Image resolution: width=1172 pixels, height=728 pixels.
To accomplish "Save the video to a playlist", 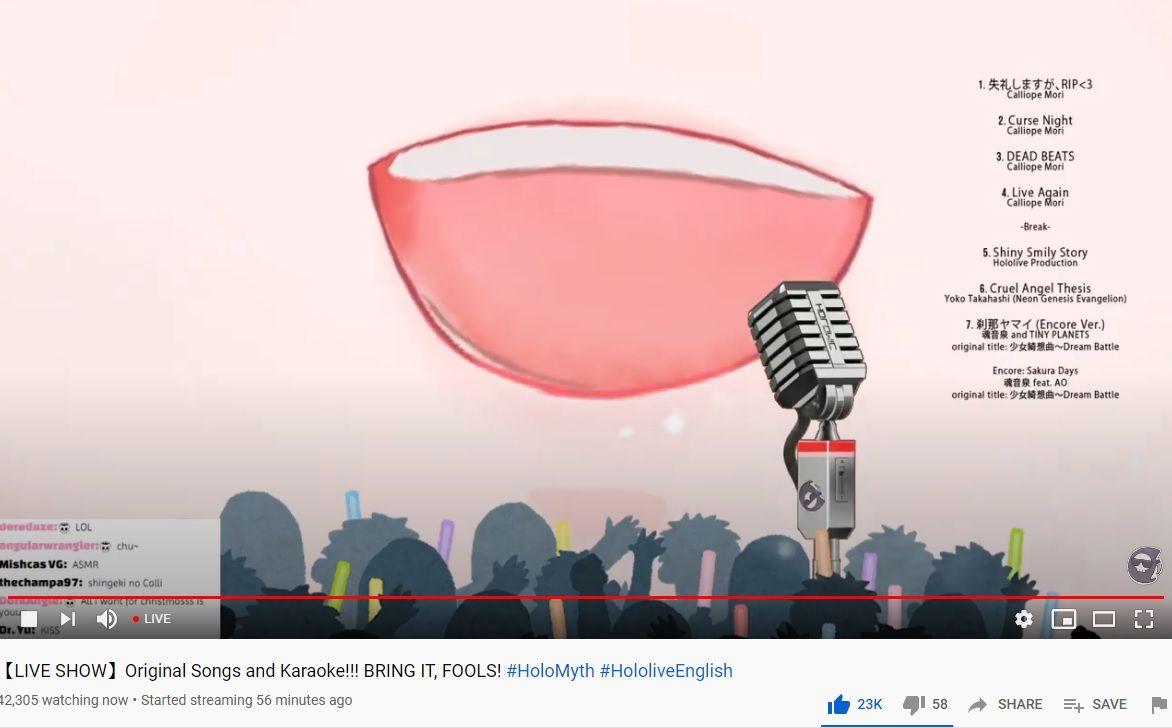I will [x=1095, y=704].
